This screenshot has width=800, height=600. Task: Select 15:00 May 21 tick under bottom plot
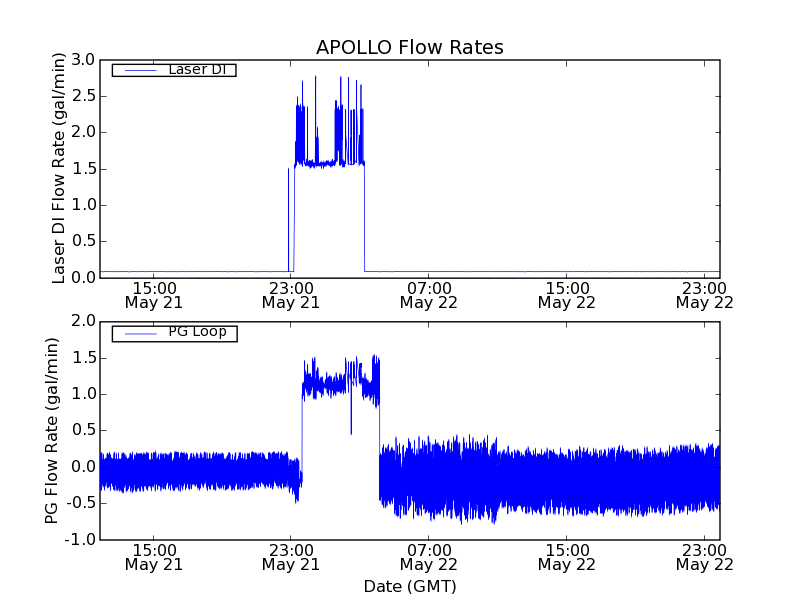point(153,556)
